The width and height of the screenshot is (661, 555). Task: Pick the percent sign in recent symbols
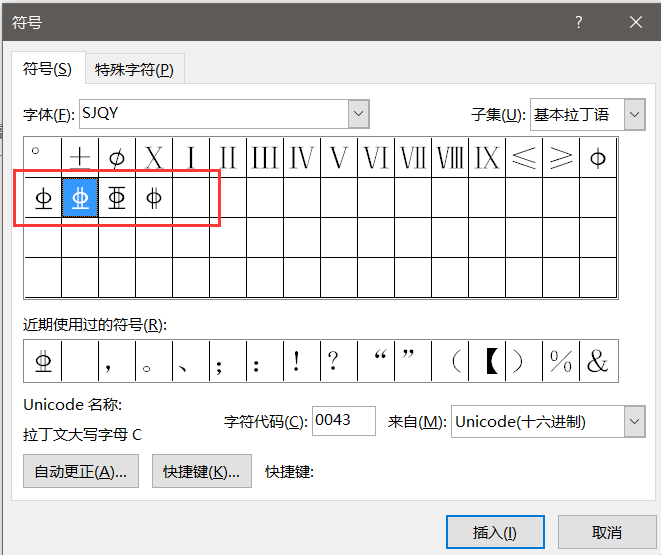pos(561,362)
